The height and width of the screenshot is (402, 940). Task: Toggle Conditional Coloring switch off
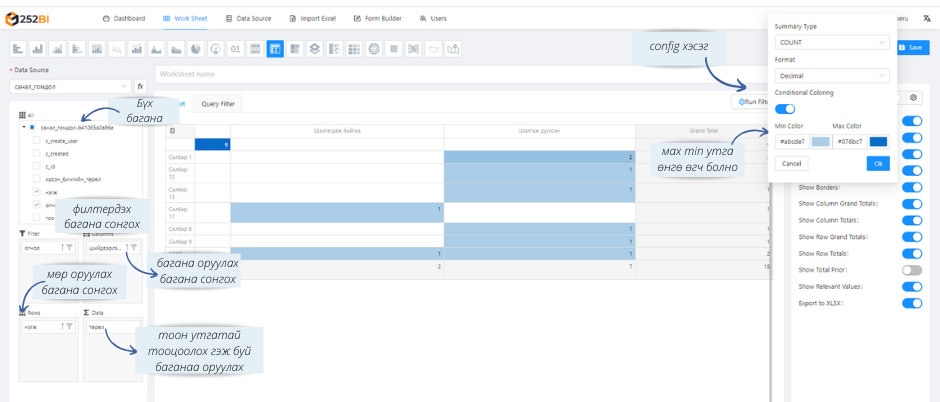click(x=786, y=109)
